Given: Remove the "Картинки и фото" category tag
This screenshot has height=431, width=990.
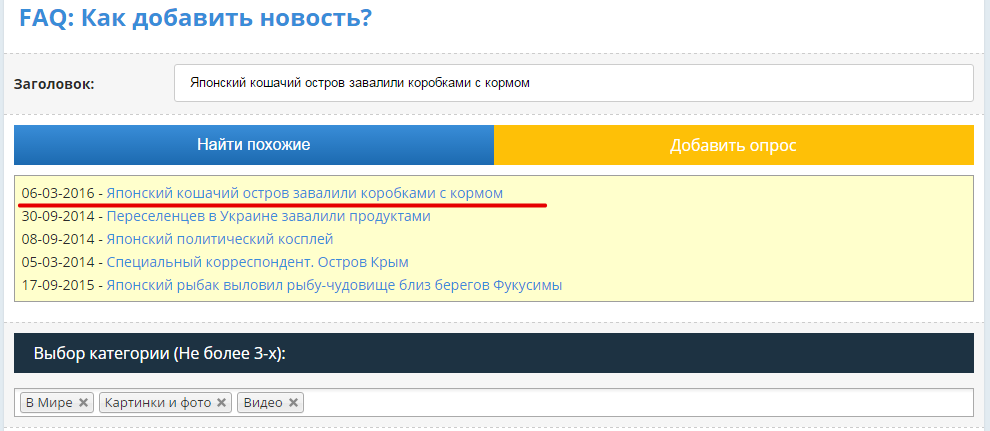Looking at the screenshot, I should 222,403.
